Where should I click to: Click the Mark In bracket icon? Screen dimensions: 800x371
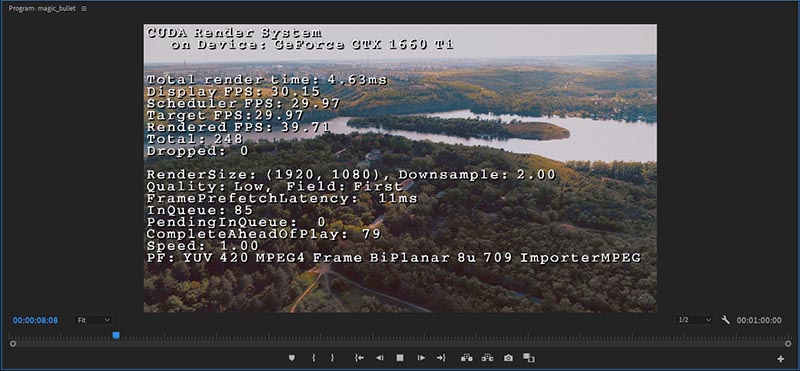coord(313,358)
